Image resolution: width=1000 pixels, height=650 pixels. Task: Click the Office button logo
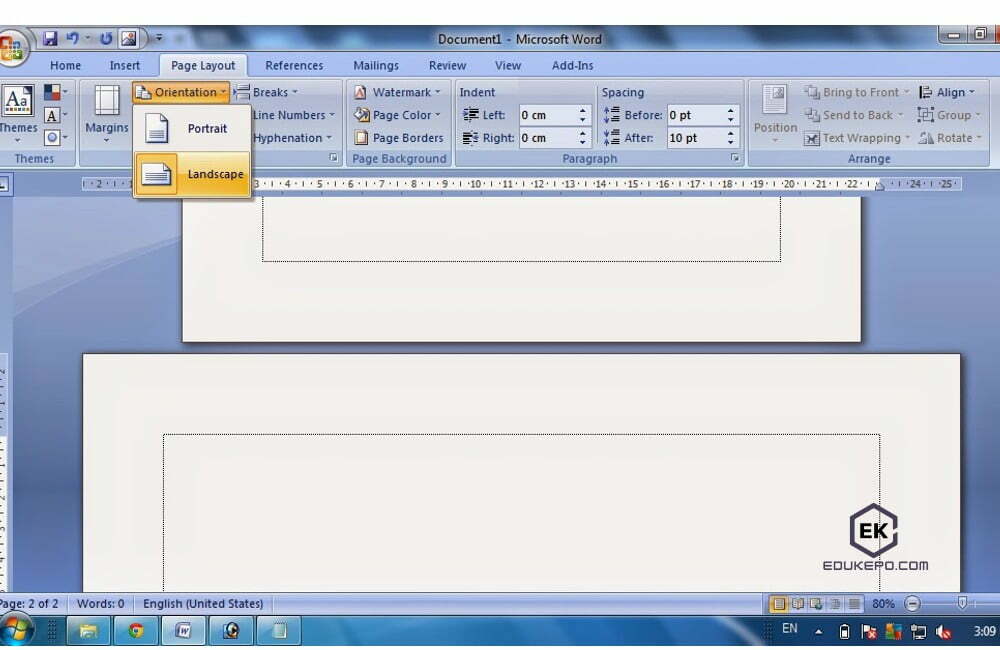12,48
